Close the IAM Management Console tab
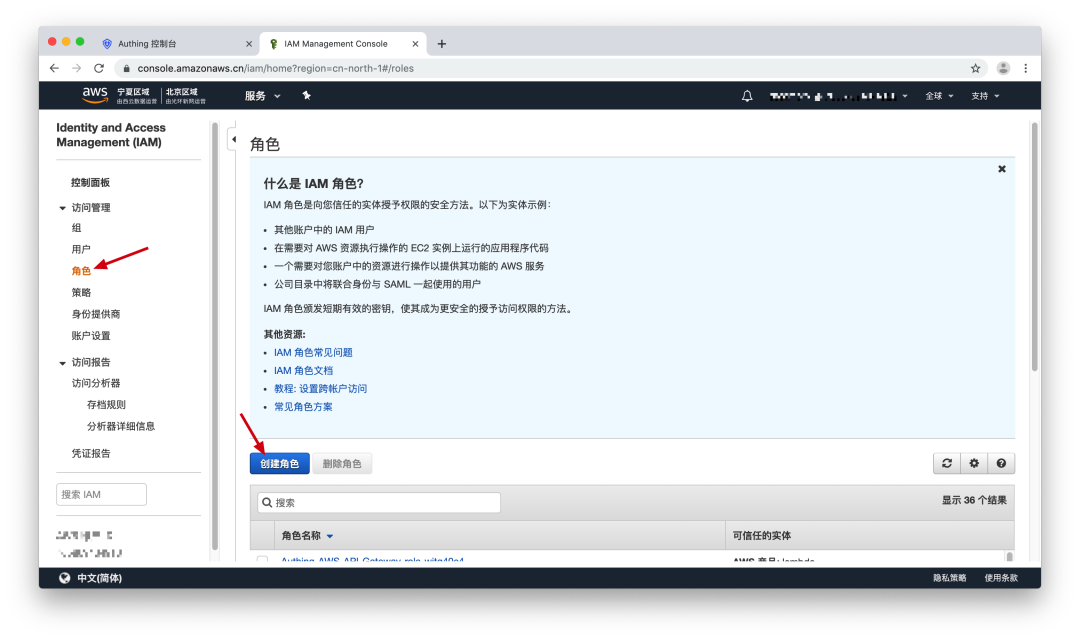Image resolution: width=1080 pixels, height=640 pixels. [x=415, y=44]
